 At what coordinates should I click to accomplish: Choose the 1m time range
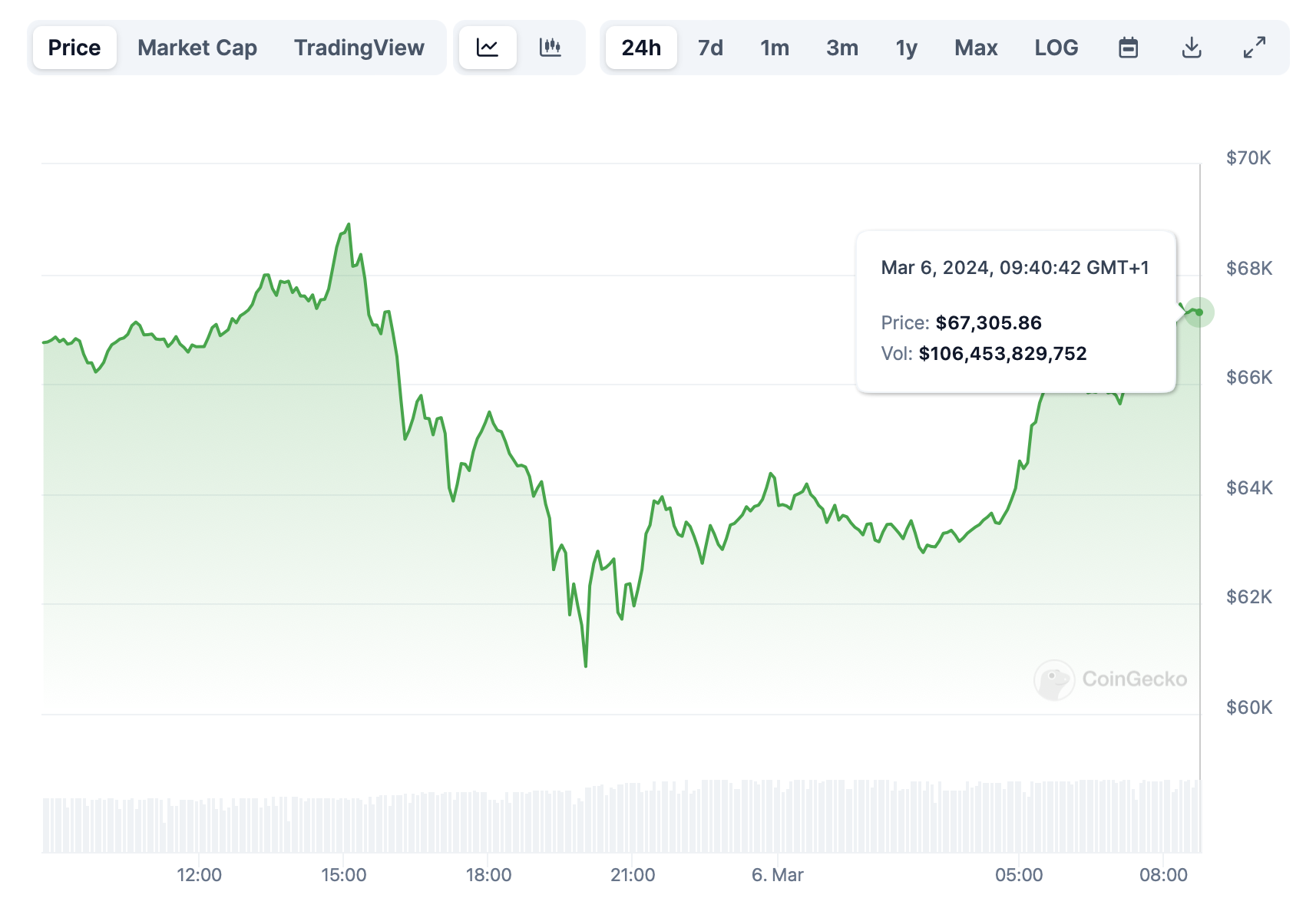click(775, 48)
